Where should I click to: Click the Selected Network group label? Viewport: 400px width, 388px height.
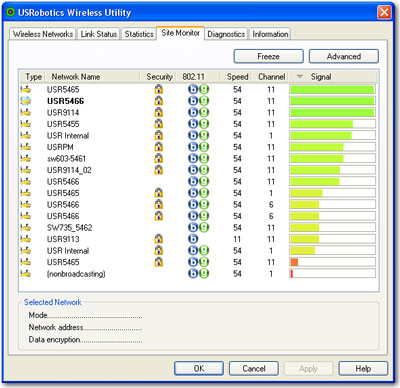coord(53,302)
